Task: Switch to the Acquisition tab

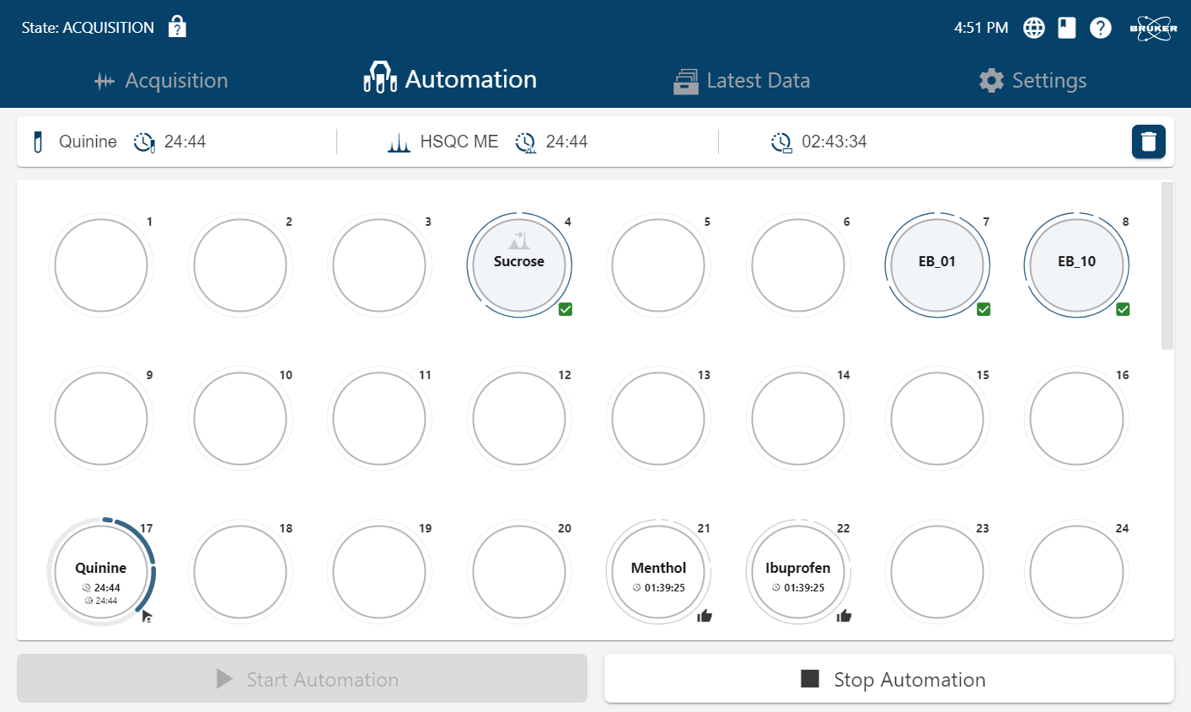Action: 161,81
